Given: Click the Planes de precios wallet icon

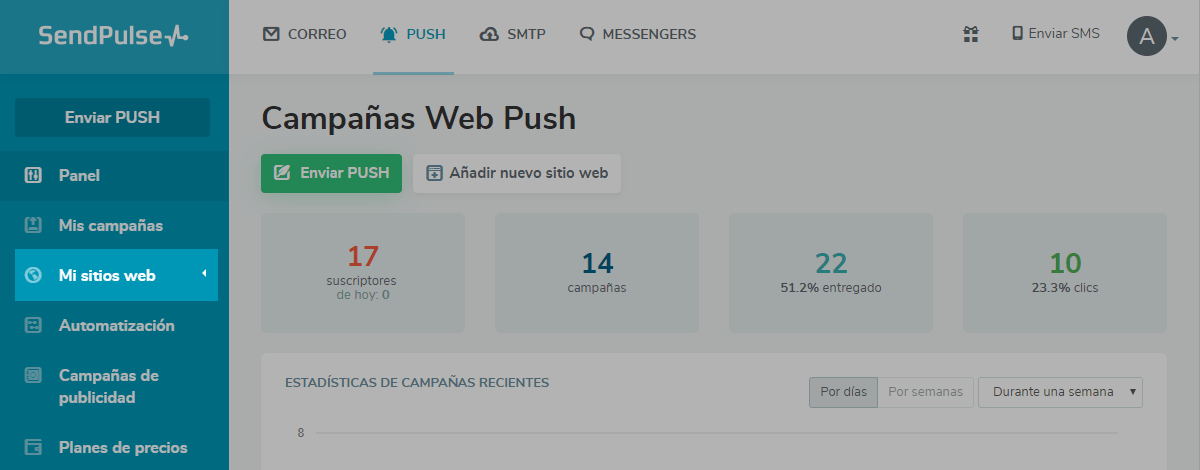Looking at the screenshot, I should coord(33,447).
